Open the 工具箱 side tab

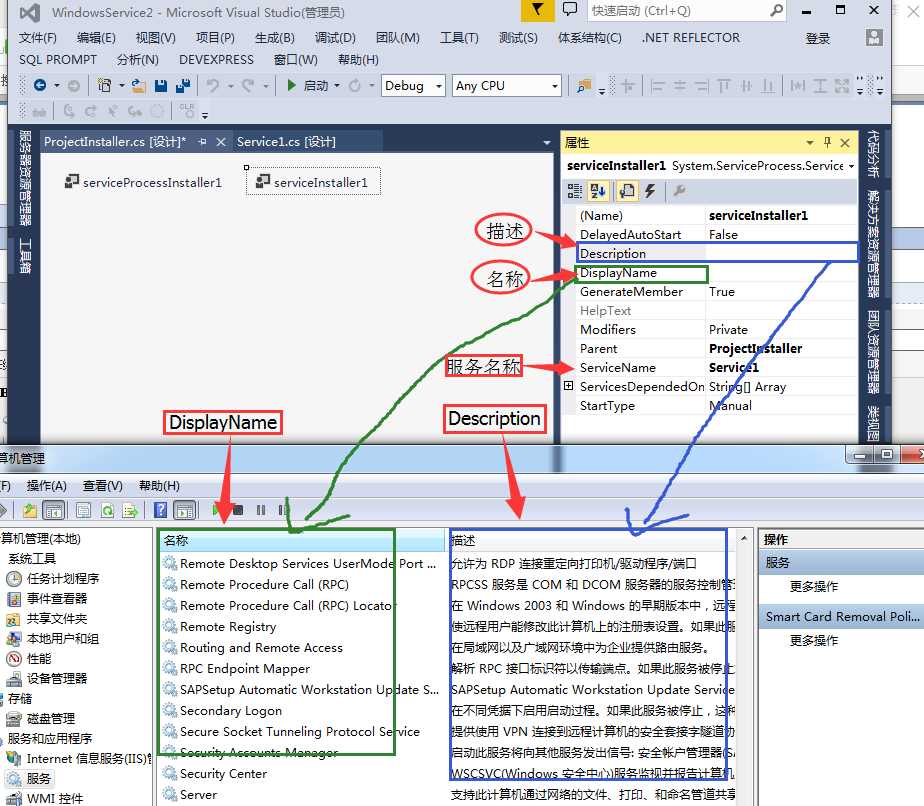click(x=25, y=255)
